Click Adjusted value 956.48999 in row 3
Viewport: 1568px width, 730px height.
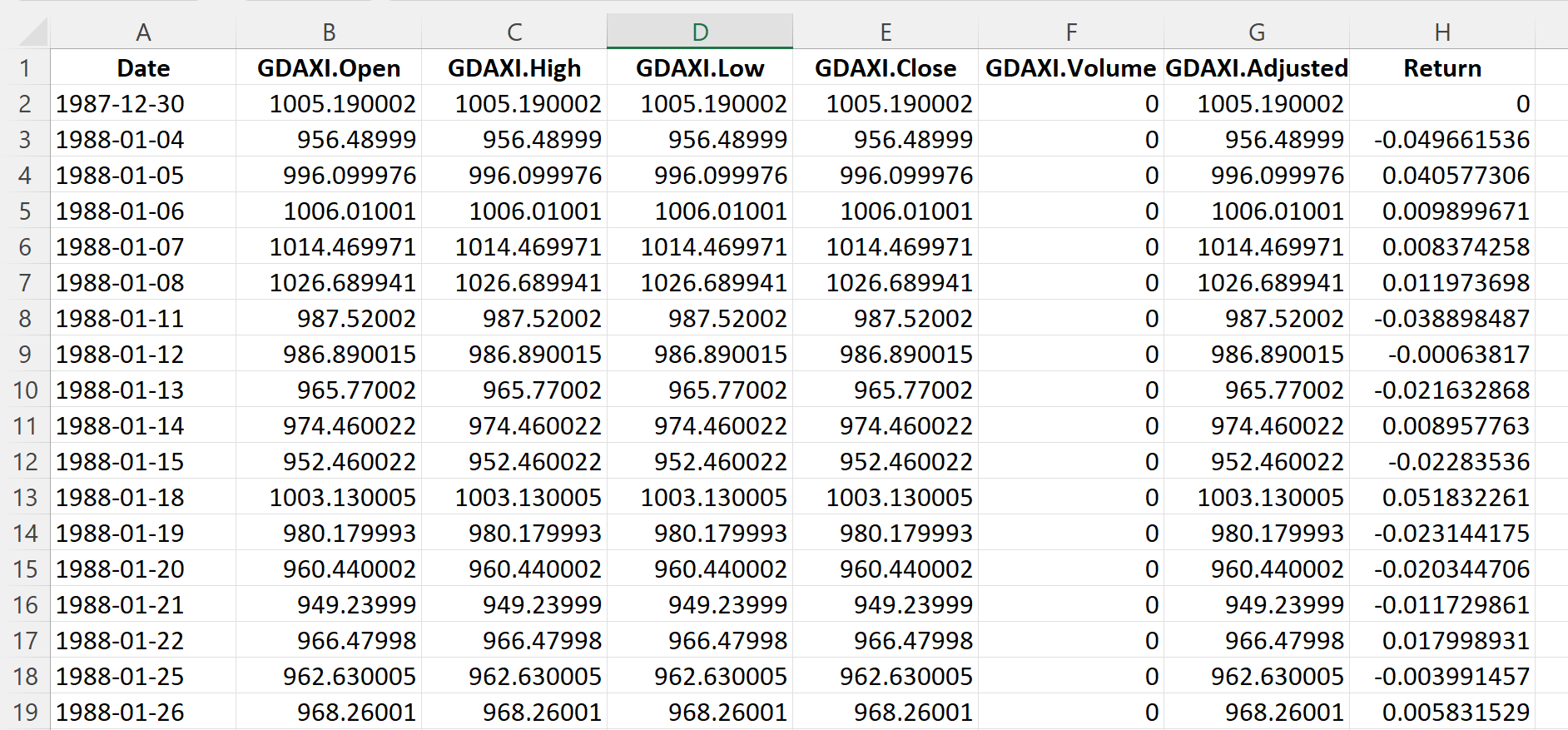tap(1257, 139)
